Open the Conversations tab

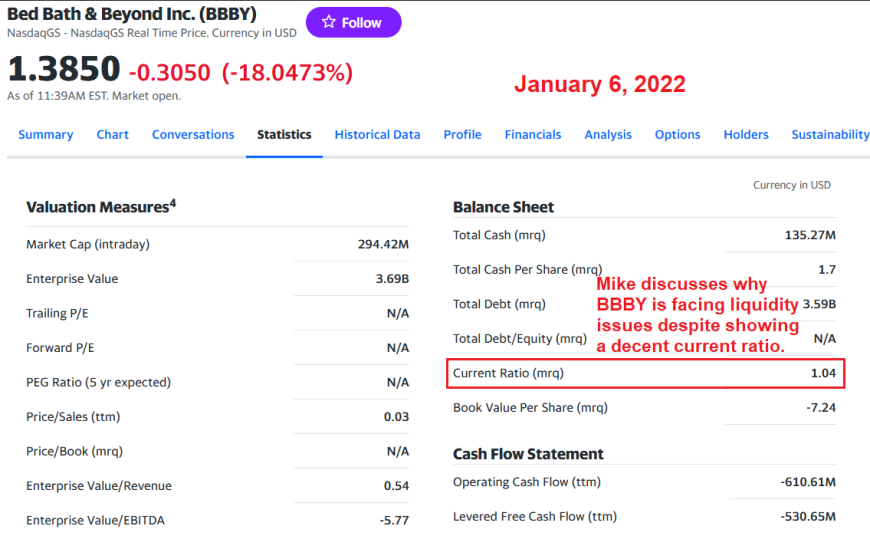pyautogui.click(x=193, y=134)
